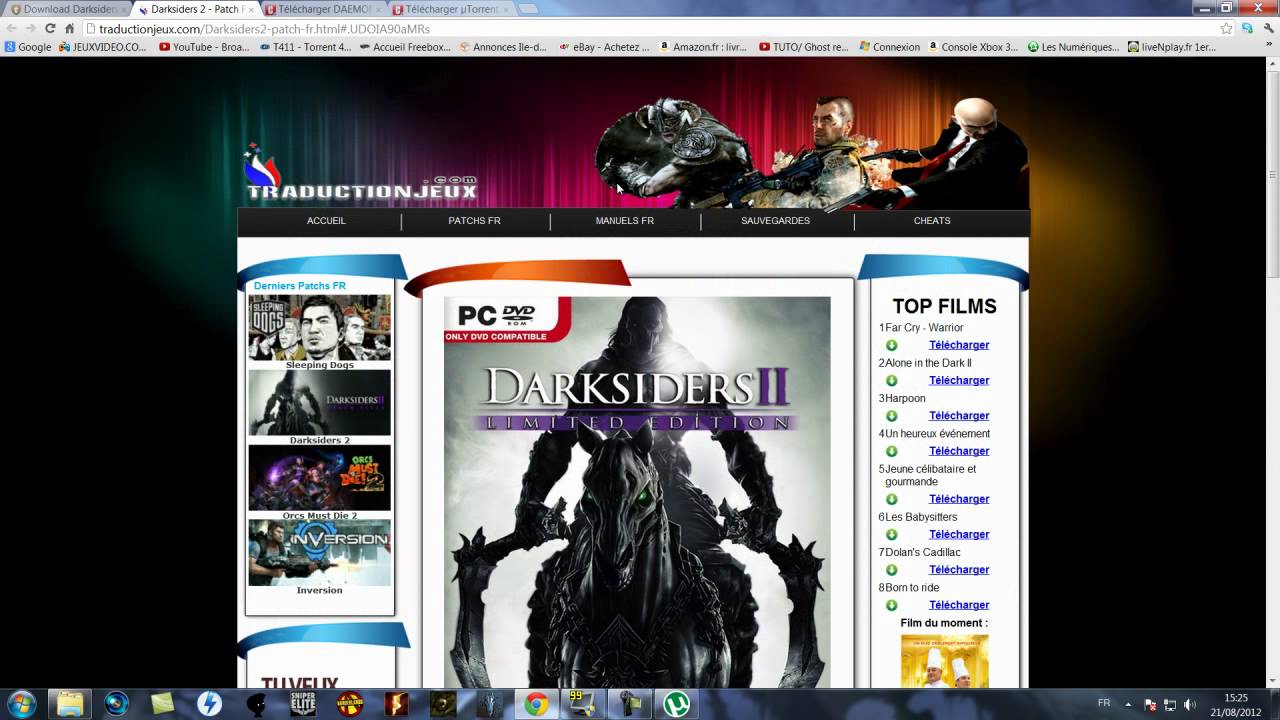
Task: Open the ACCUEIL menu item
Action: pos(326,221)
